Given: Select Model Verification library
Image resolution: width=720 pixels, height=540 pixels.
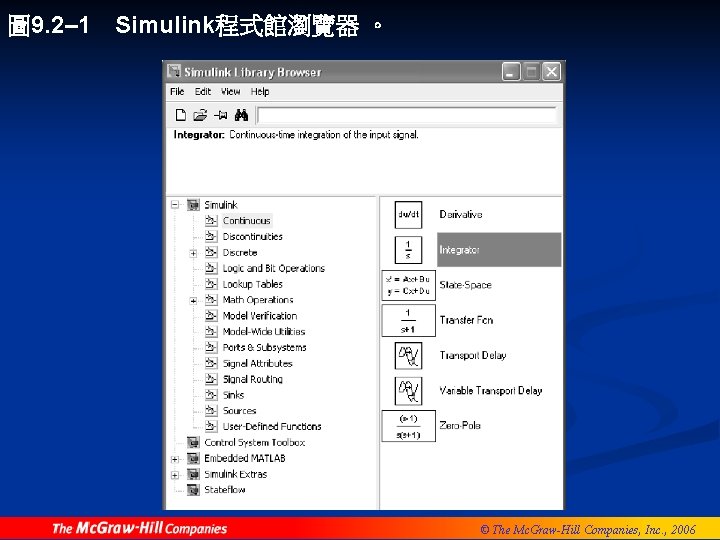Looking at the screenshot, I should pos(260,316).
